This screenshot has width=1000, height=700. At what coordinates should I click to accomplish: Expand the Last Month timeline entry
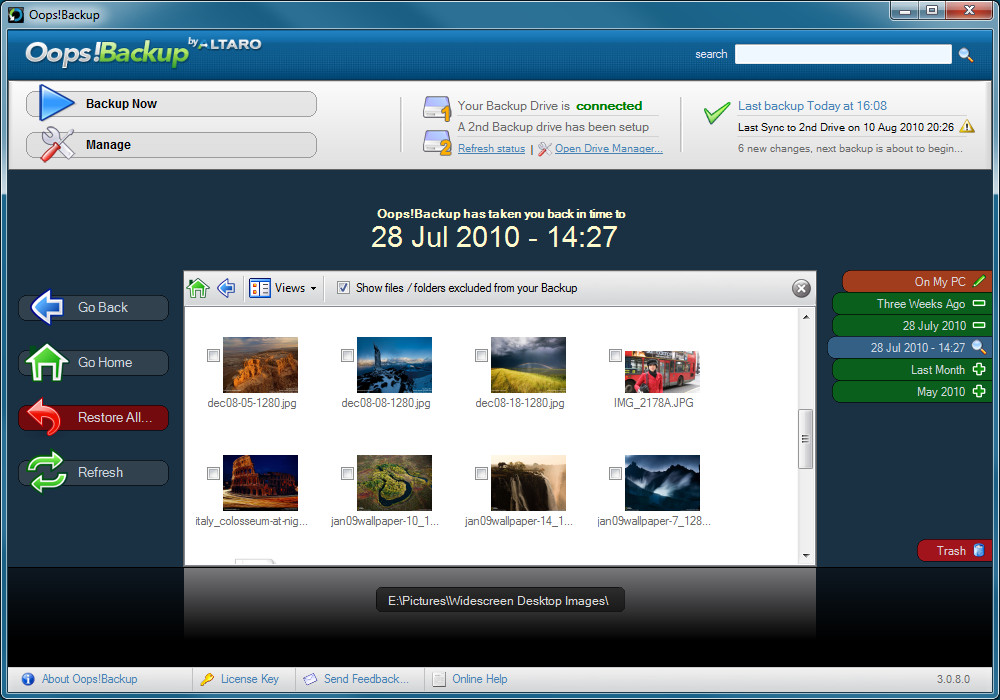point(979,369)
